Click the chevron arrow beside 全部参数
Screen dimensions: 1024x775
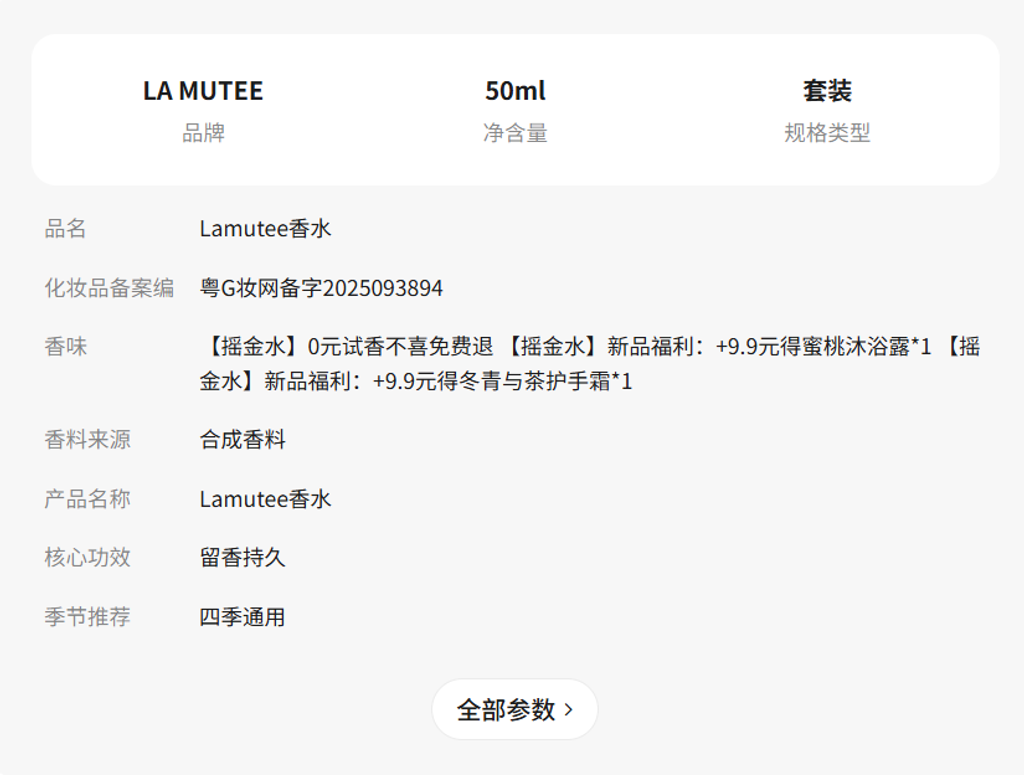pyautogui.click(x=569, y=710)
